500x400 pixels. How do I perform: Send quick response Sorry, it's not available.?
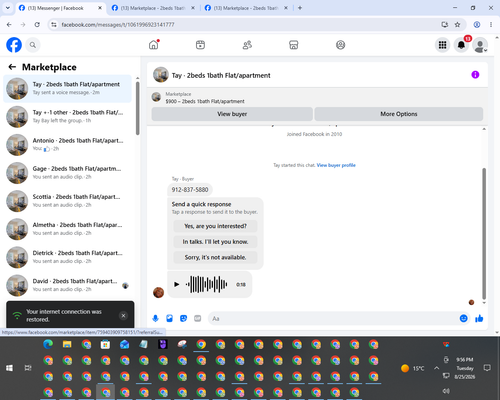coord(215,257)
